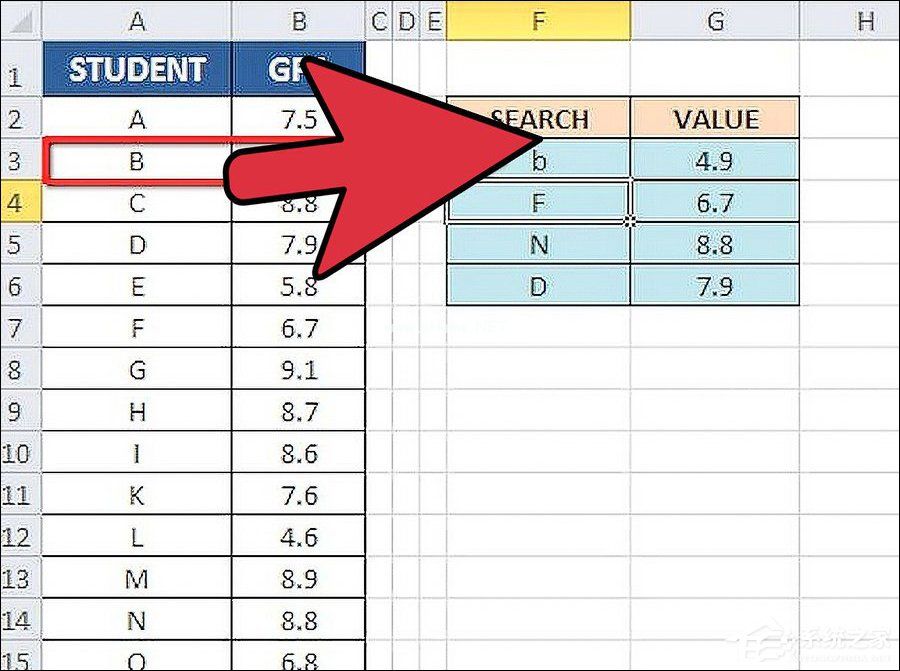
Task: Select column header G
Action: tap(714, 21)
